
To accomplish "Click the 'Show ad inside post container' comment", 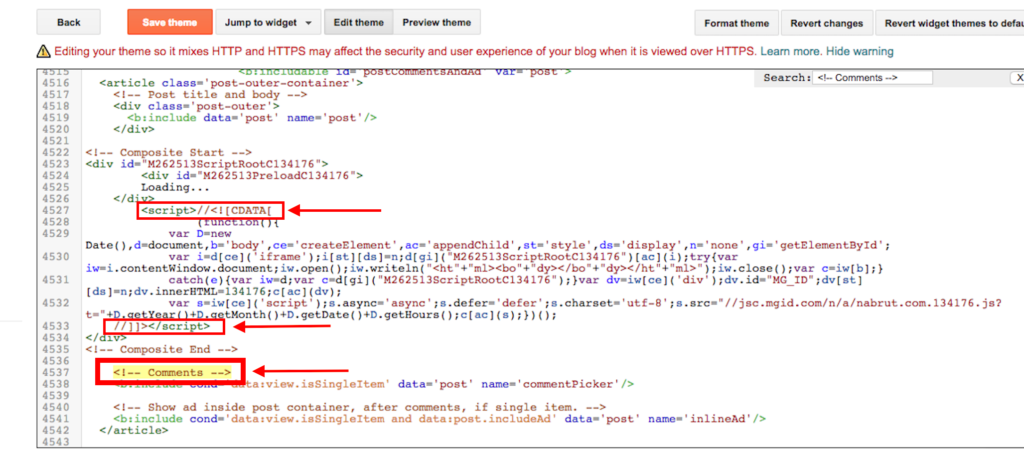I will (x=359, y=407).
